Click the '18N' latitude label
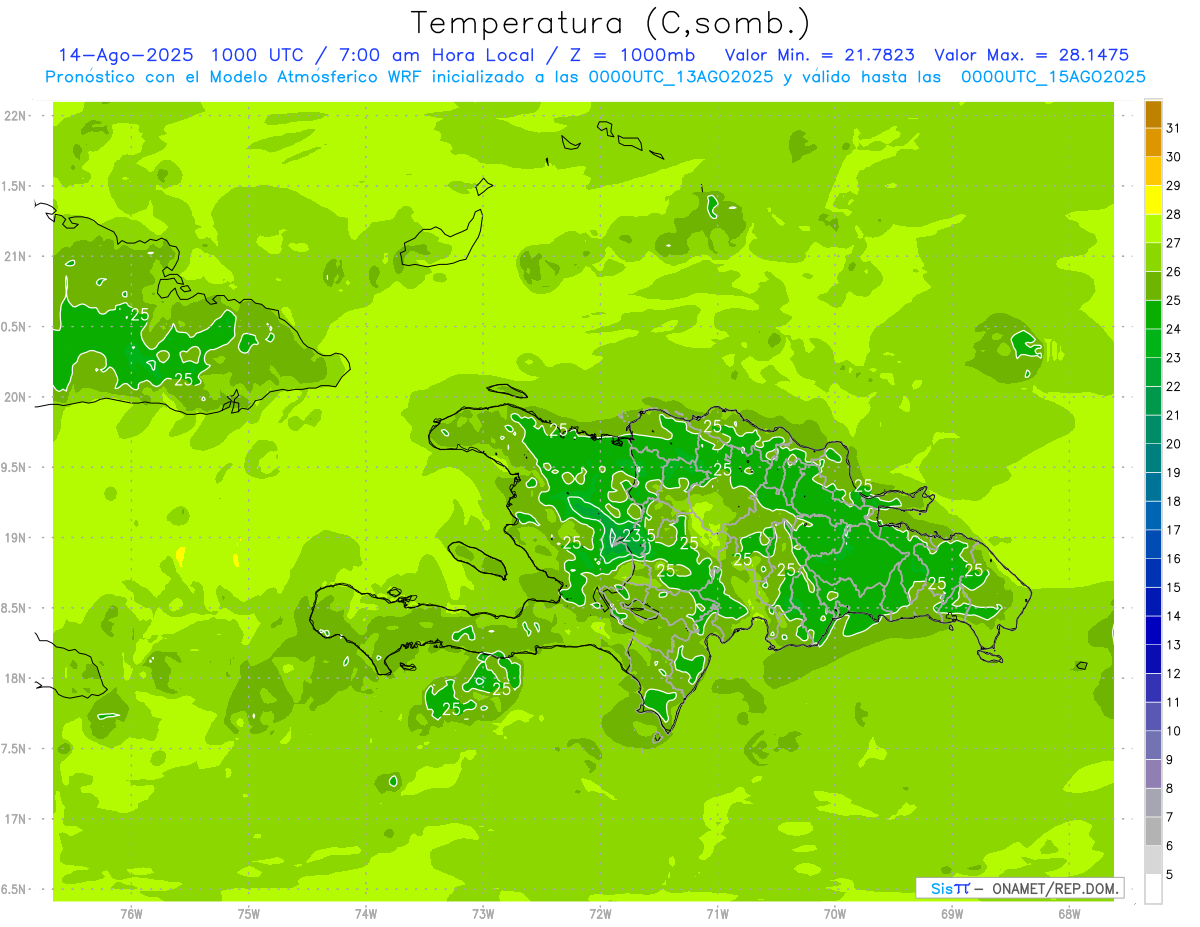This screenshot has width=1200, height=927. click(15, 678)
